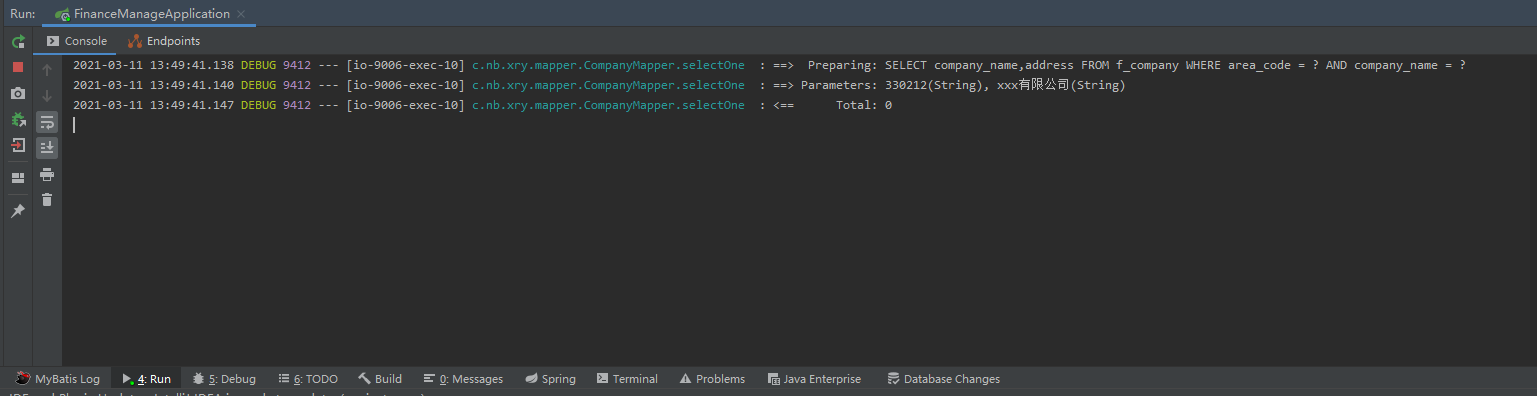Stop the running application (red square)
This screenshot has height=396, width=1537.
[x=18, y=67]
